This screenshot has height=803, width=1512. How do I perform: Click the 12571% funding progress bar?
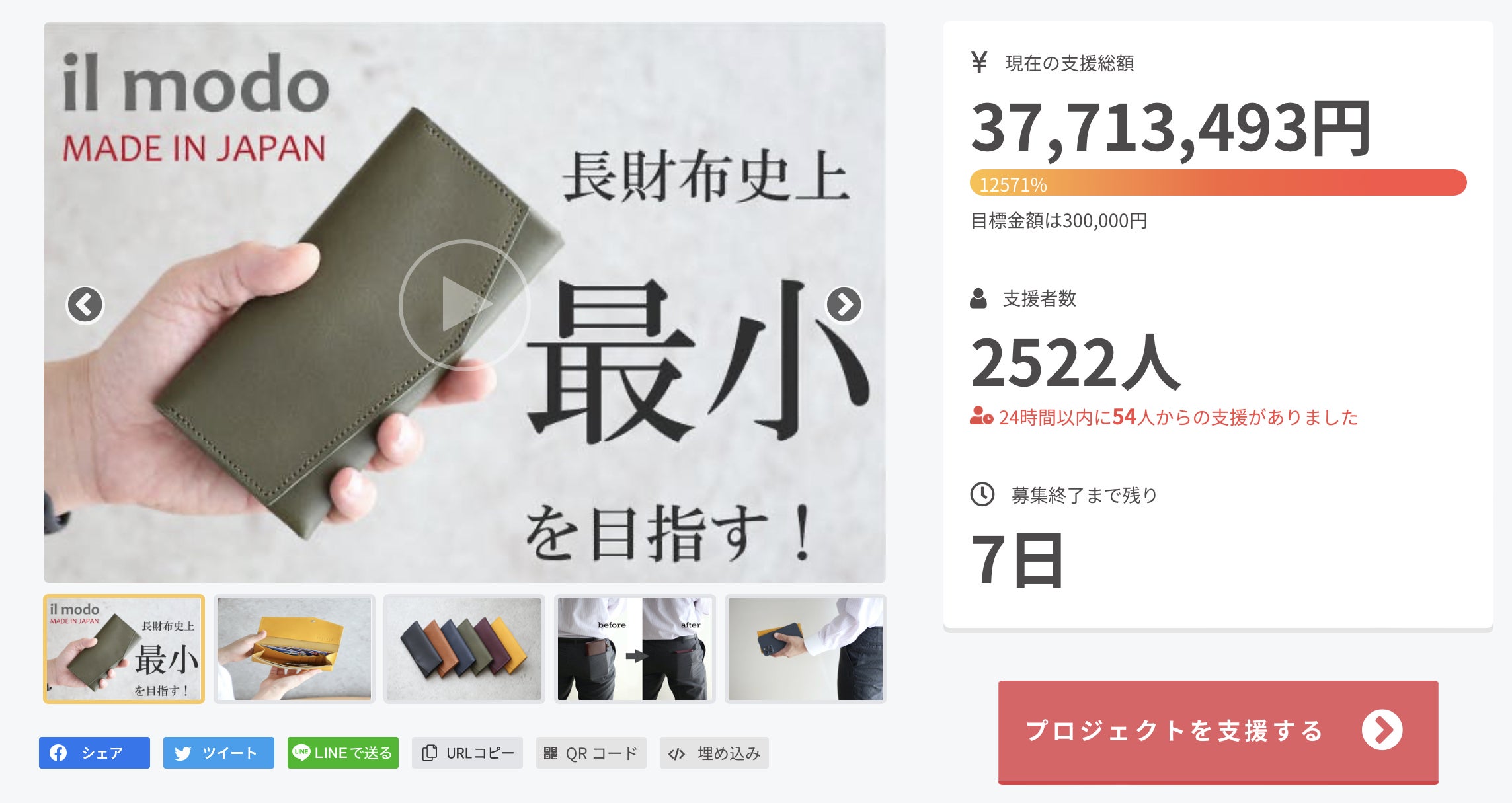pos(1218,182)
